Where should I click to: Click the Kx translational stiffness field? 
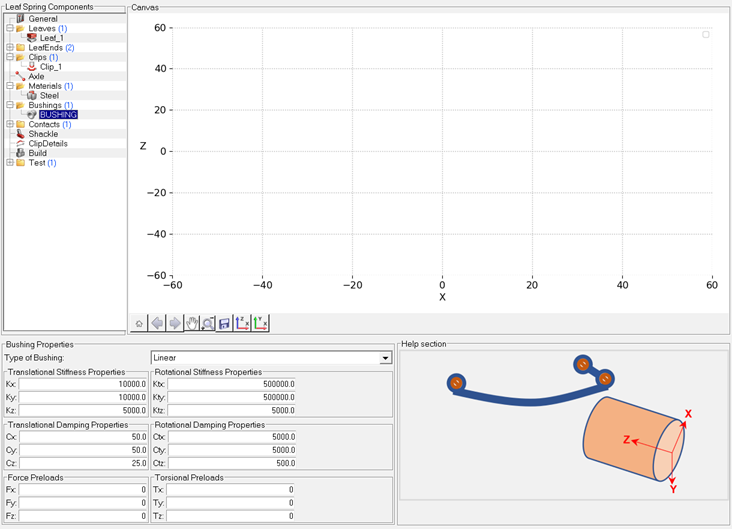[x=84, y=383]
